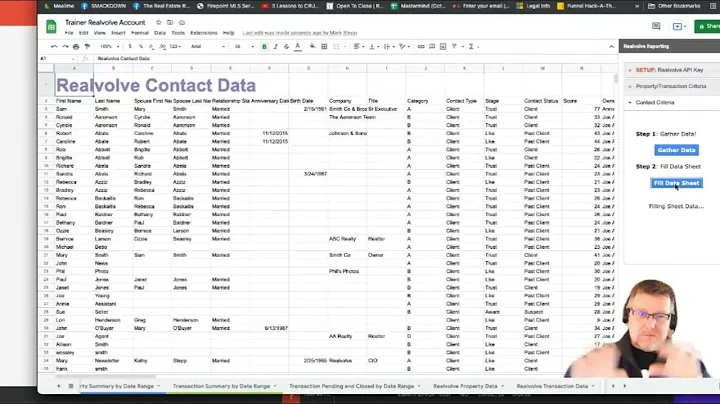Insert a comment from toolbar
720x404 pixels.
pyautogui.click(x=432, y=46)
